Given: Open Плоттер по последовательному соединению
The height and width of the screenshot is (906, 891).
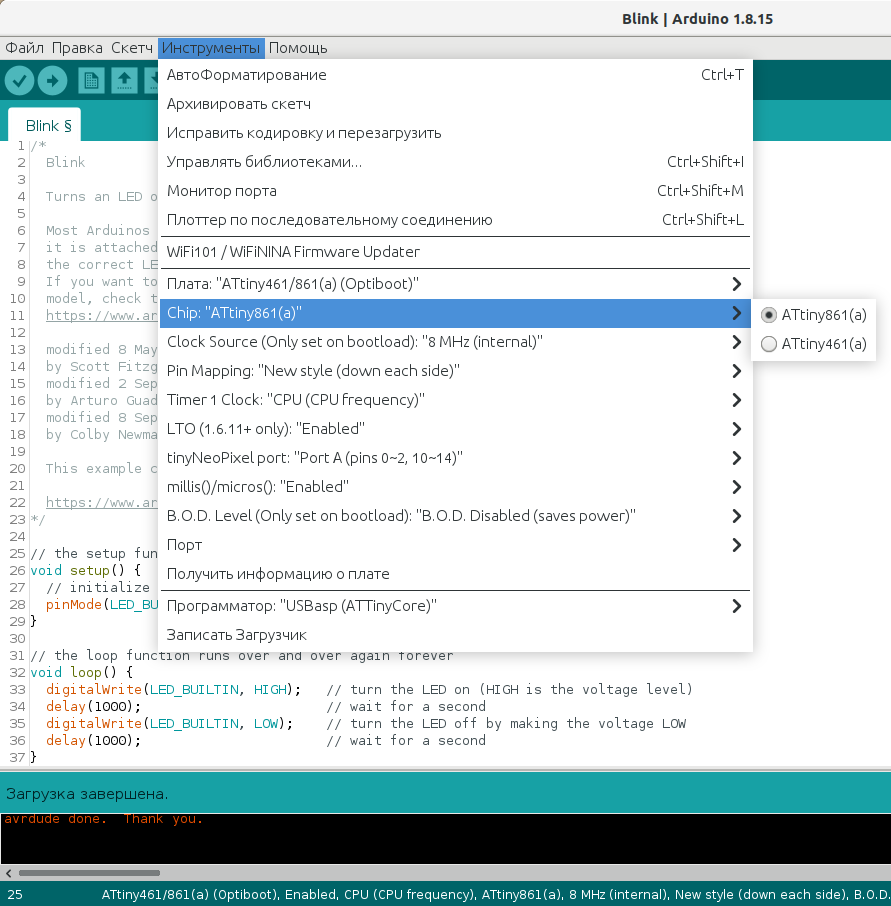Looking at the screenshot, I should pyautogui.click(x=455, y=220).
